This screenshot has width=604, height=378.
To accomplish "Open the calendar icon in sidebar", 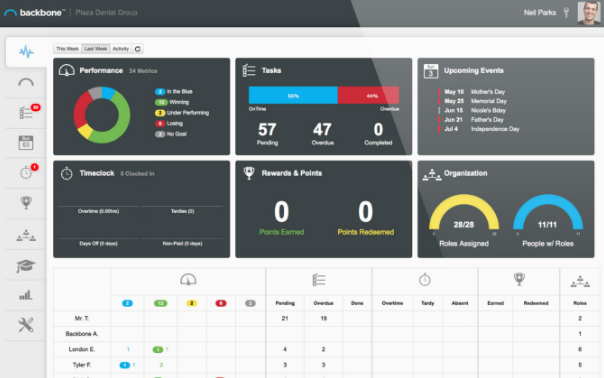I will pyautogui.click(x=26, y=143).
